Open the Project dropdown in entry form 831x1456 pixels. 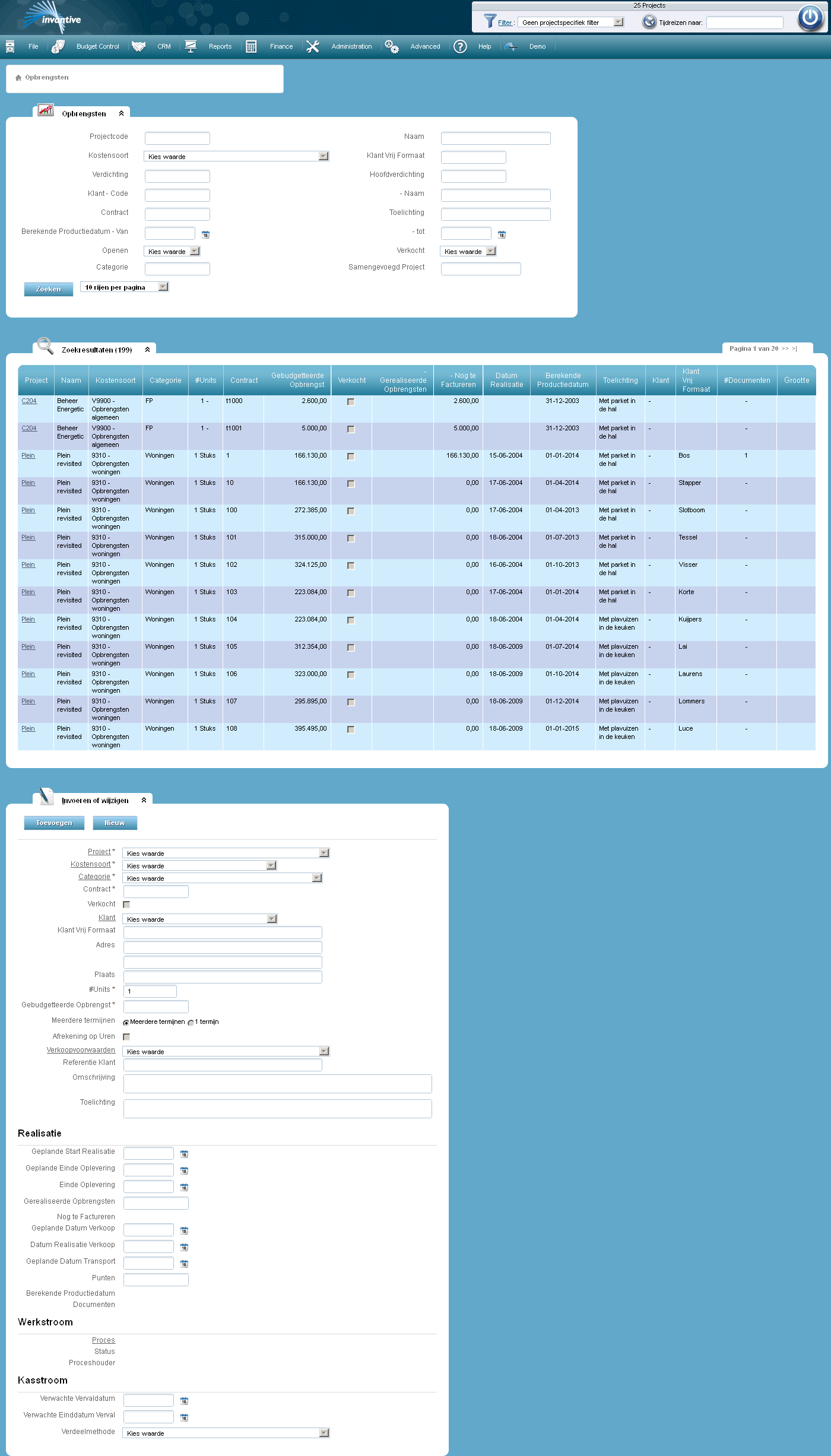click(226, 853)
